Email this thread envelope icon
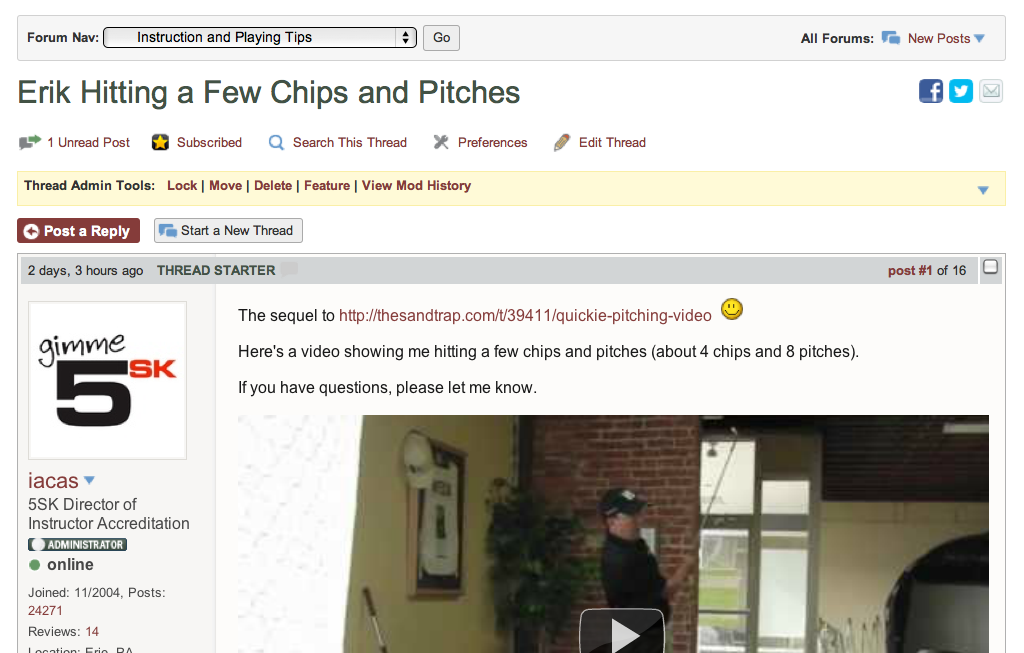Viewport: 1024px width, 653px height. [991, 91]
